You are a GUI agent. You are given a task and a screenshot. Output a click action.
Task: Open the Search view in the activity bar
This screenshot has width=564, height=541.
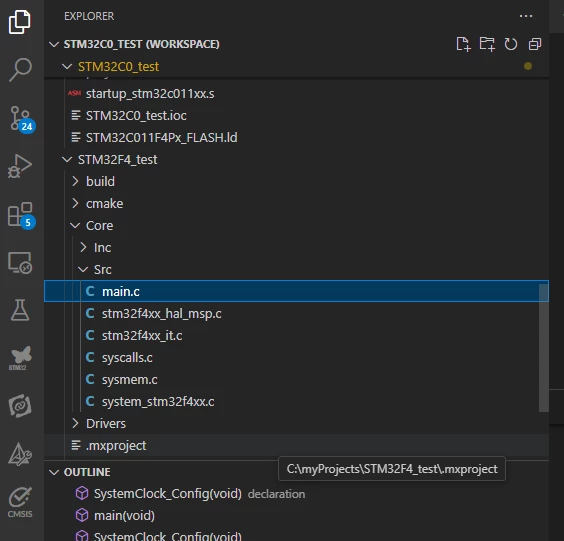point(21,70)
